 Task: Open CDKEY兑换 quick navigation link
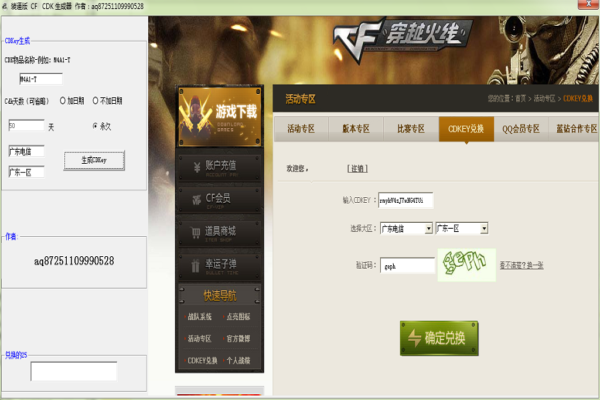coord(202,361)
